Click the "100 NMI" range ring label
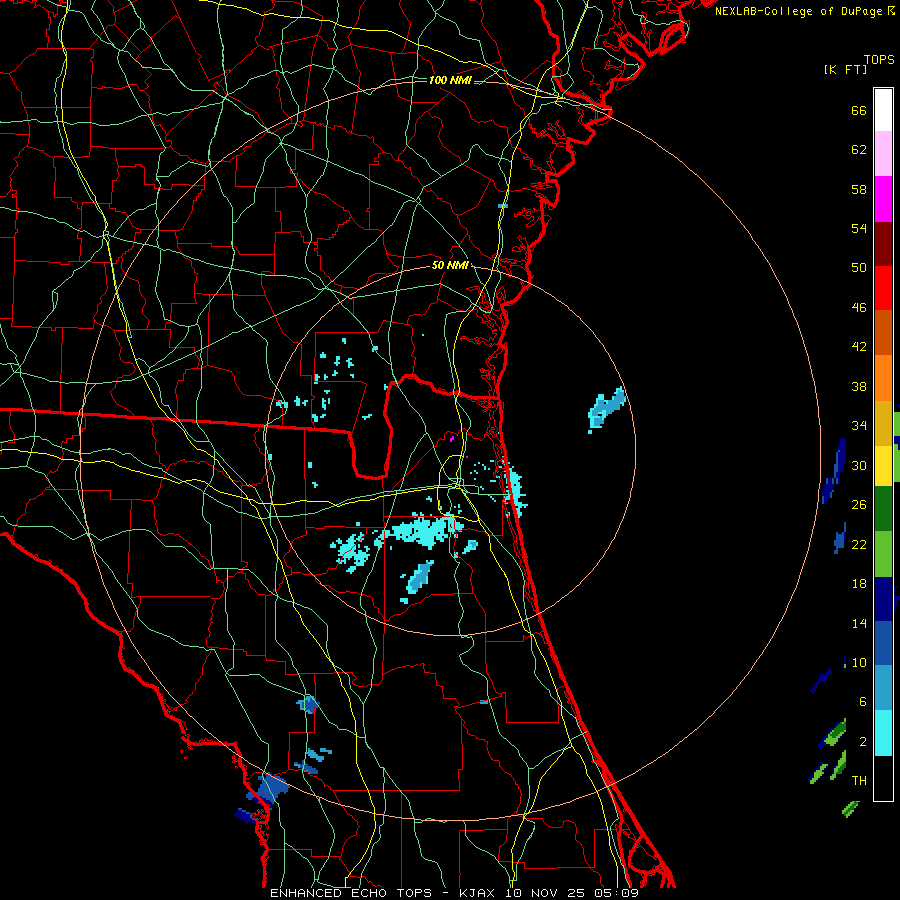Image resolution: width=900 pixels, height=900 pixels. pyautogui.click(x=450, y=80)
